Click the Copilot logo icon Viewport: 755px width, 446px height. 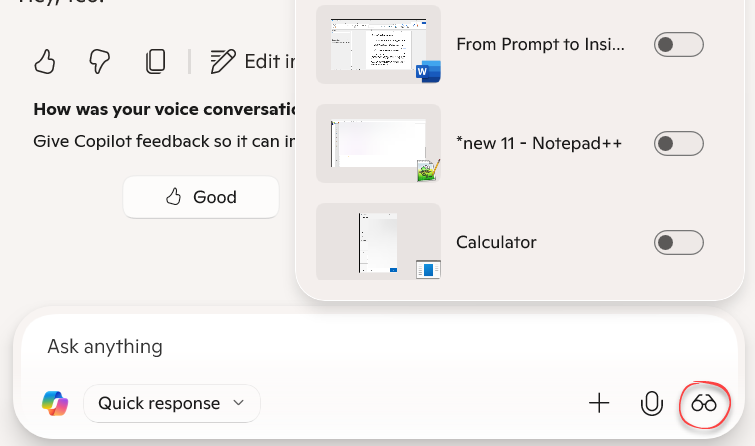click(x=55, y=404)
